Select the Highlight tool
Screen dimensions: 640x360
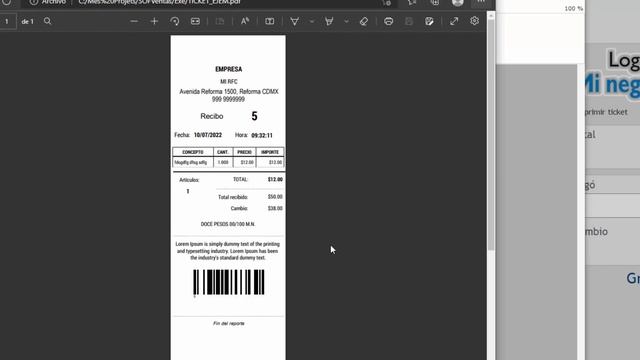[x=329, y=21]
